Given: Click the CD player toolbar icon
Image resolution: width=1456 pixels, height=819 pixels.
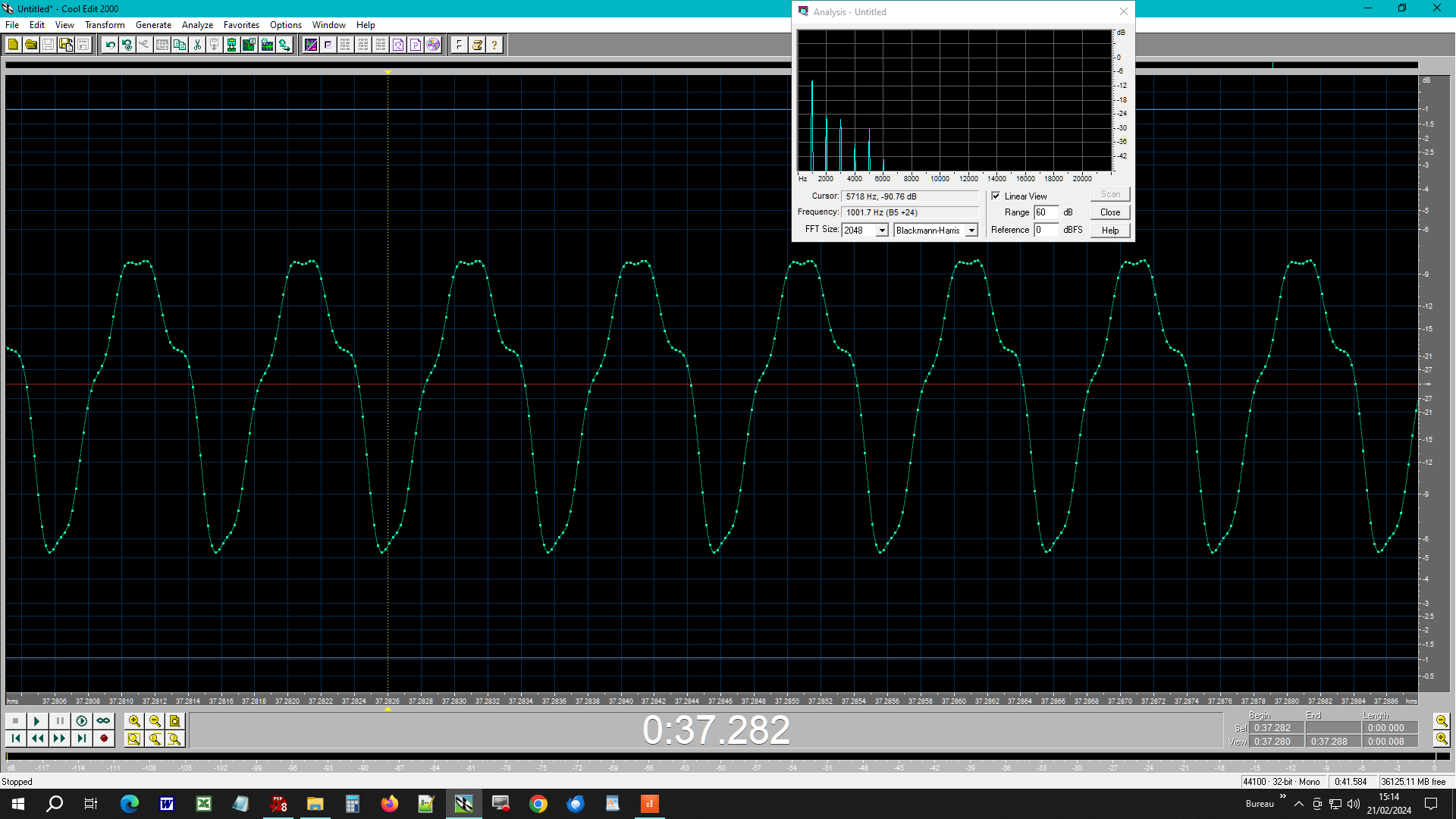Looking at the screenshot, I should (x=433, y=45).
